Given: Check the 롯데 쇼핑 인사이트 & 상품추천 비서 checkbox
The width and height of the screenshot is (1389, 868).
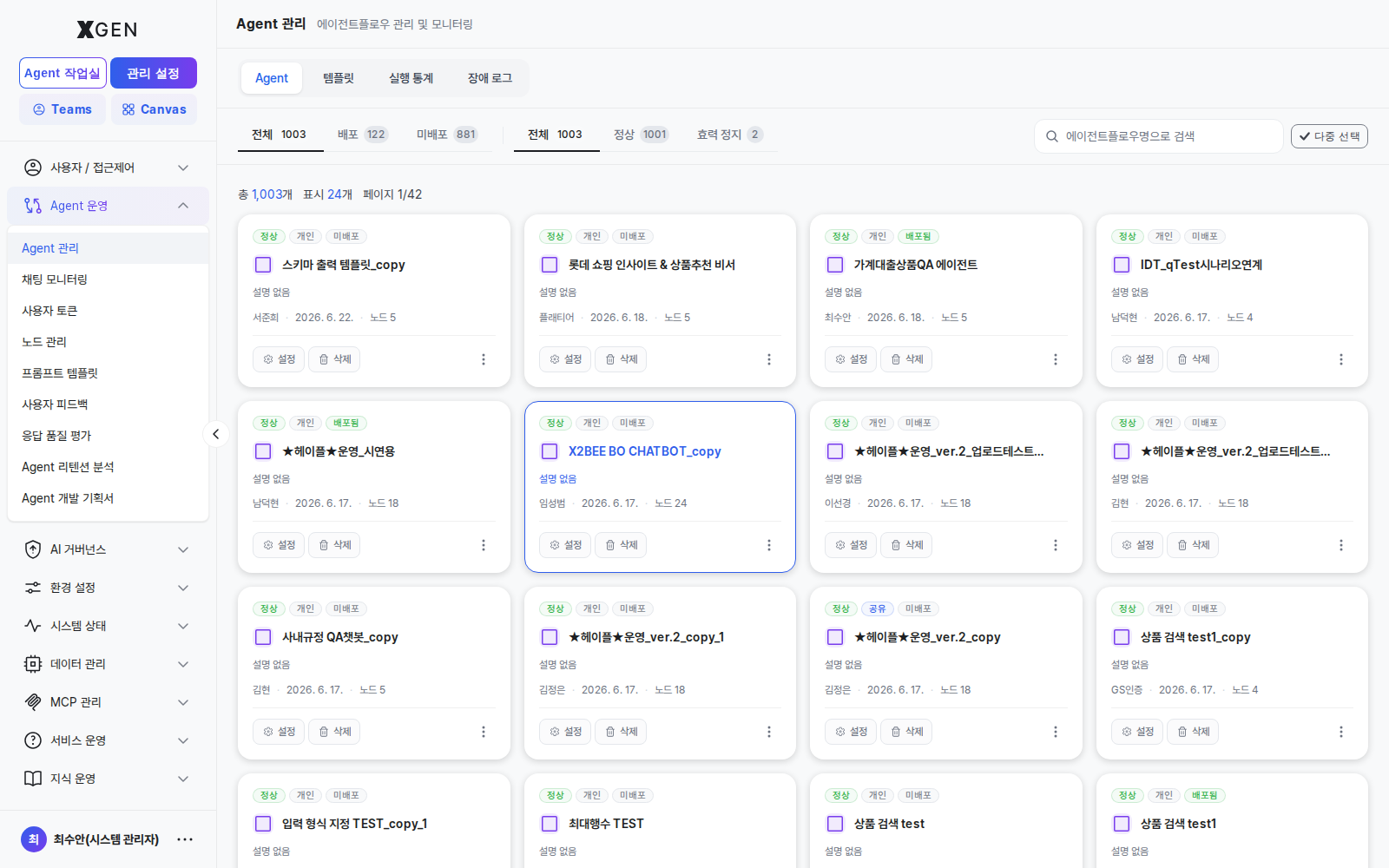Looking at the screenshot, I should [550, 265].
